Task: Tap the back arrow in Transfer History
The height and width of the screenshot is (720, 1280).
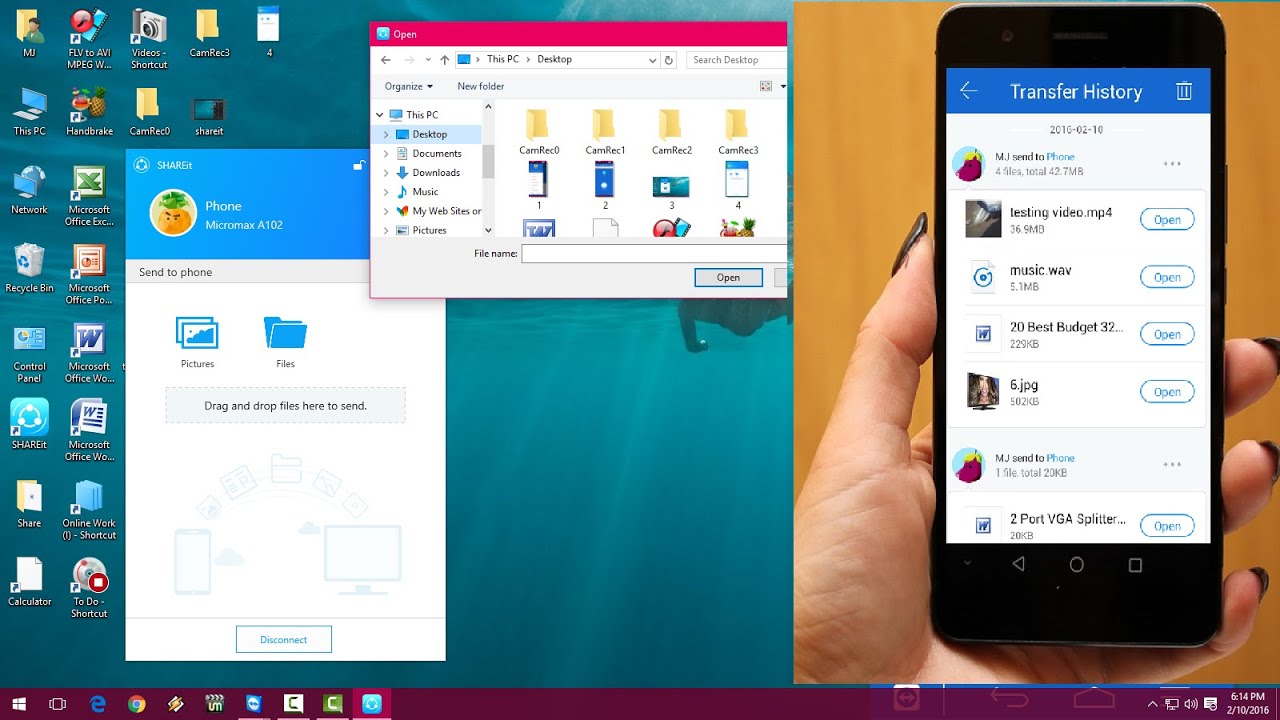Action: pos(968,91)
